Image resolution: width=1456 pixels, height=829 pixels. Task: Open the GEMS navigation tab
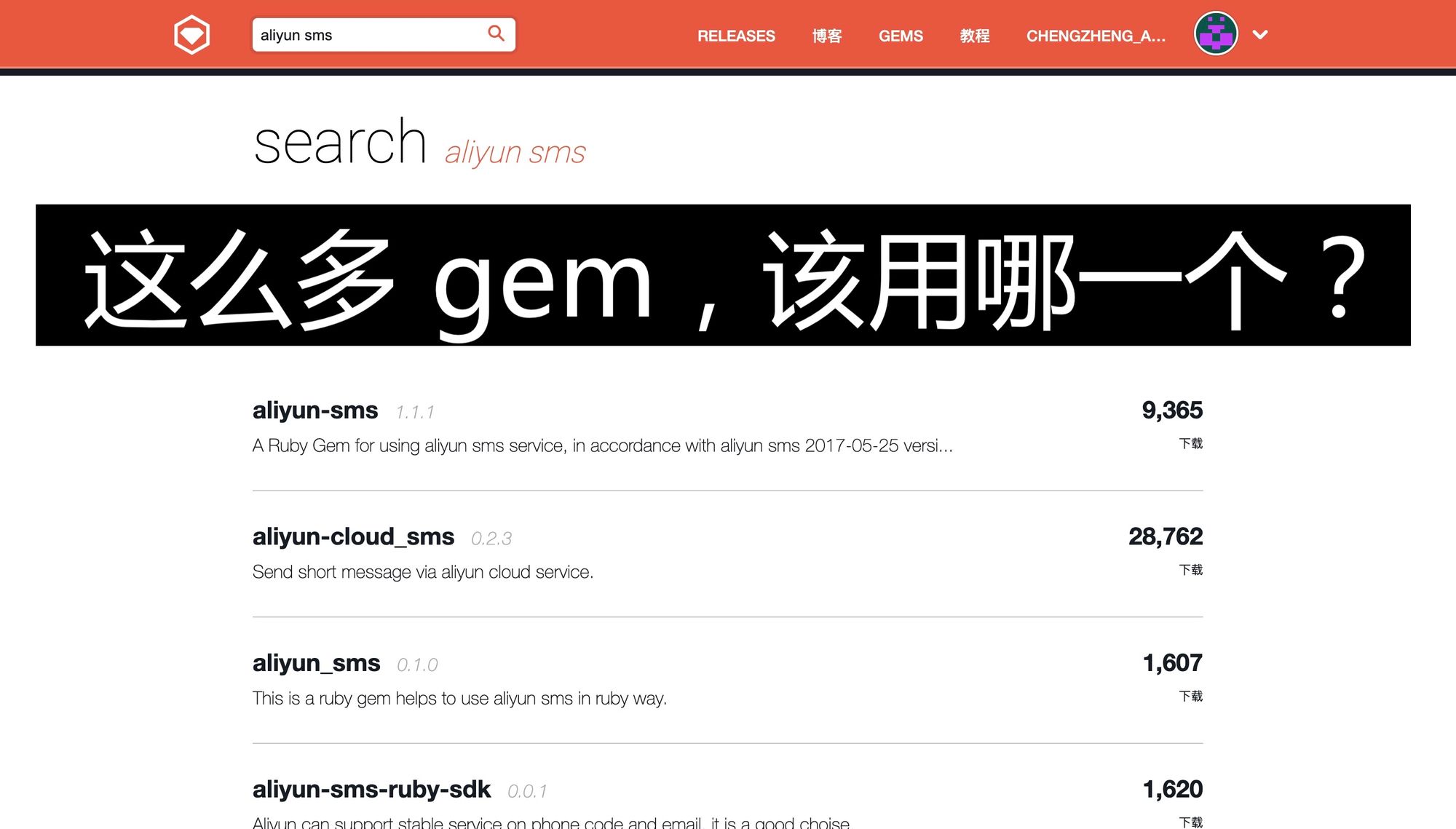click(901, 36)
